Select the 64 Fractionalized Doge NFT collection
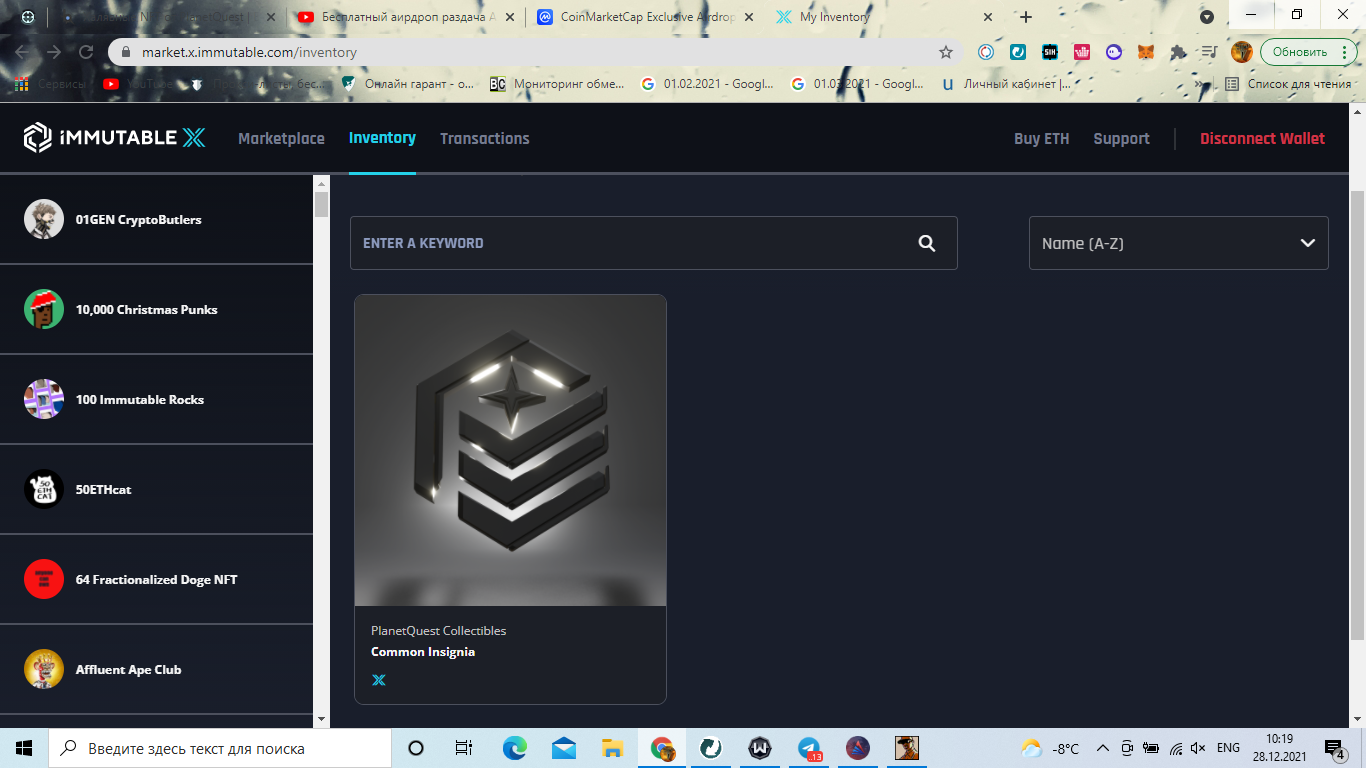 tap(156, 580)
